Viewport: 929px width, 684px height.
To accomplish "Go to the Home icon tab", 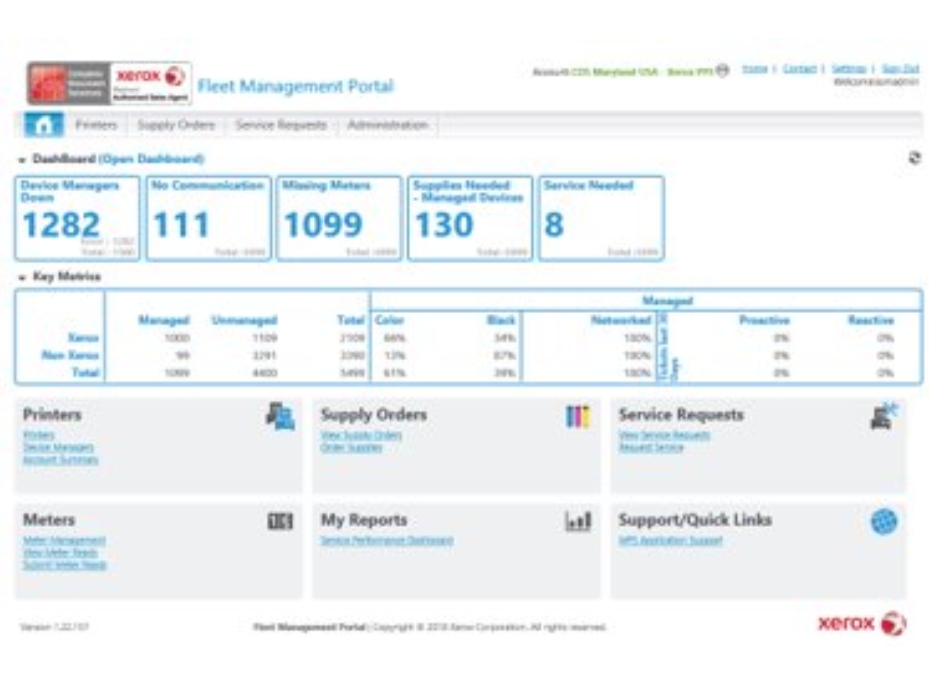I will (44, 124).
